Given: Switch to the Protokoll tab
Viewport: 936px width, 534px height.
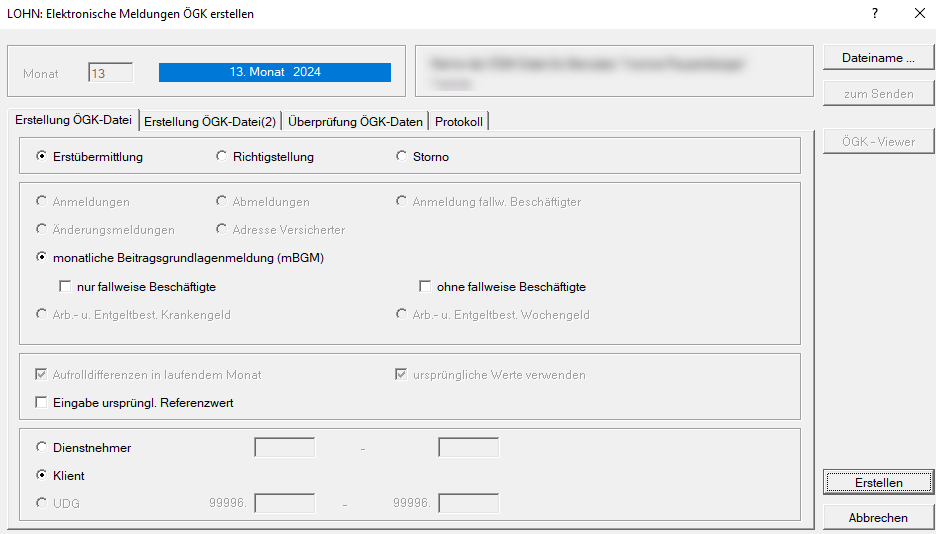Looking at the screenshot, I should point(459,122).
